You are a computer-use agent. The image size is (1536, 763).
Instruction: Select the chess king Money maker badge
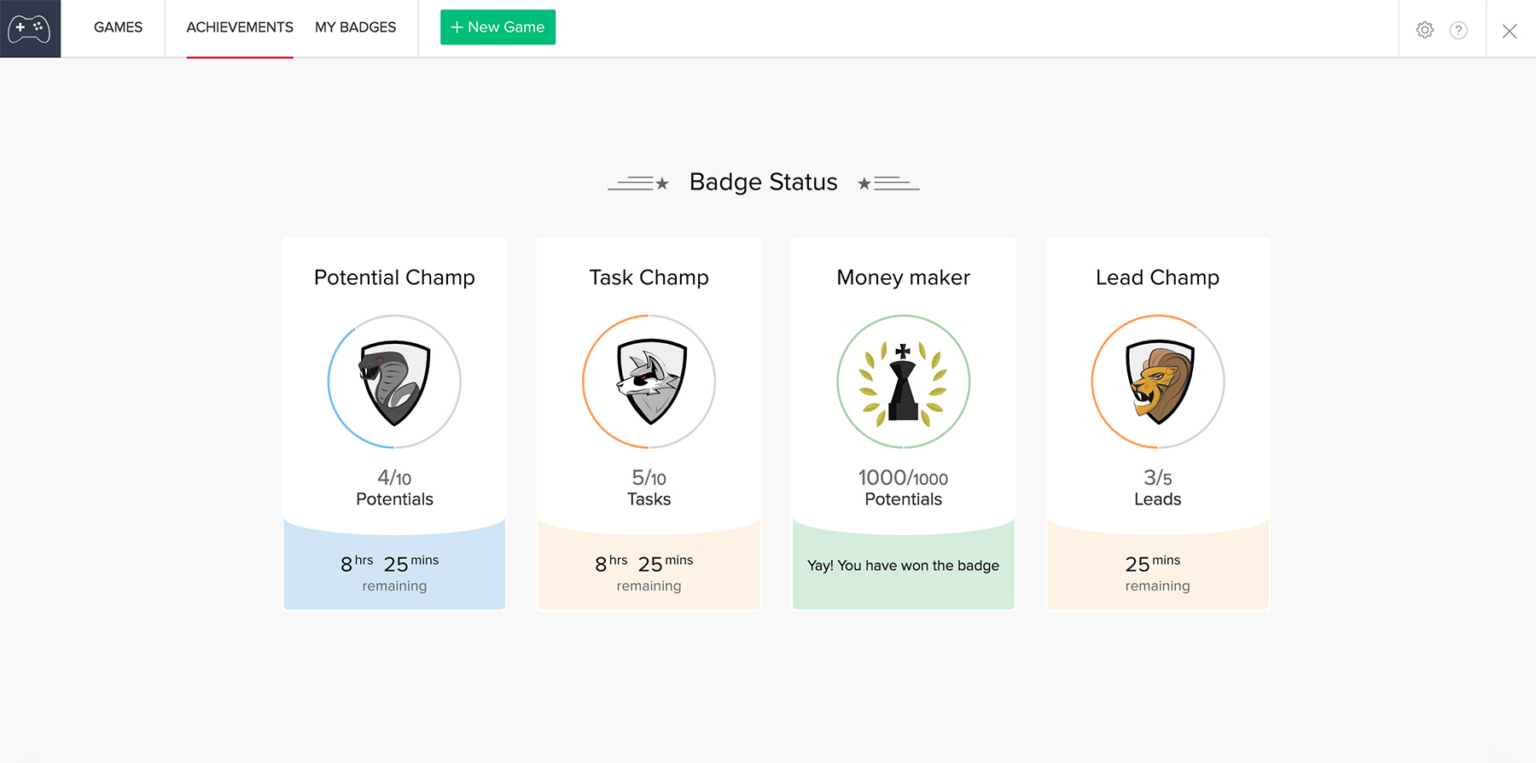pyautogui.click(x=902, y=381)
